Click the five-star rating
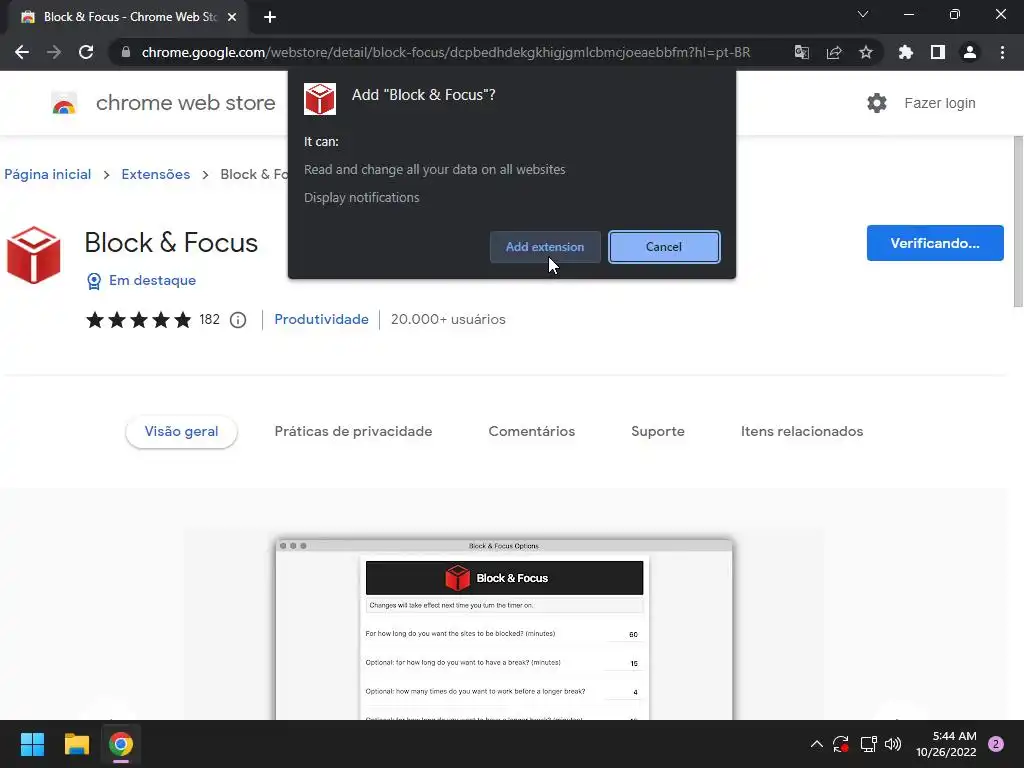 (x=138, y=319)
